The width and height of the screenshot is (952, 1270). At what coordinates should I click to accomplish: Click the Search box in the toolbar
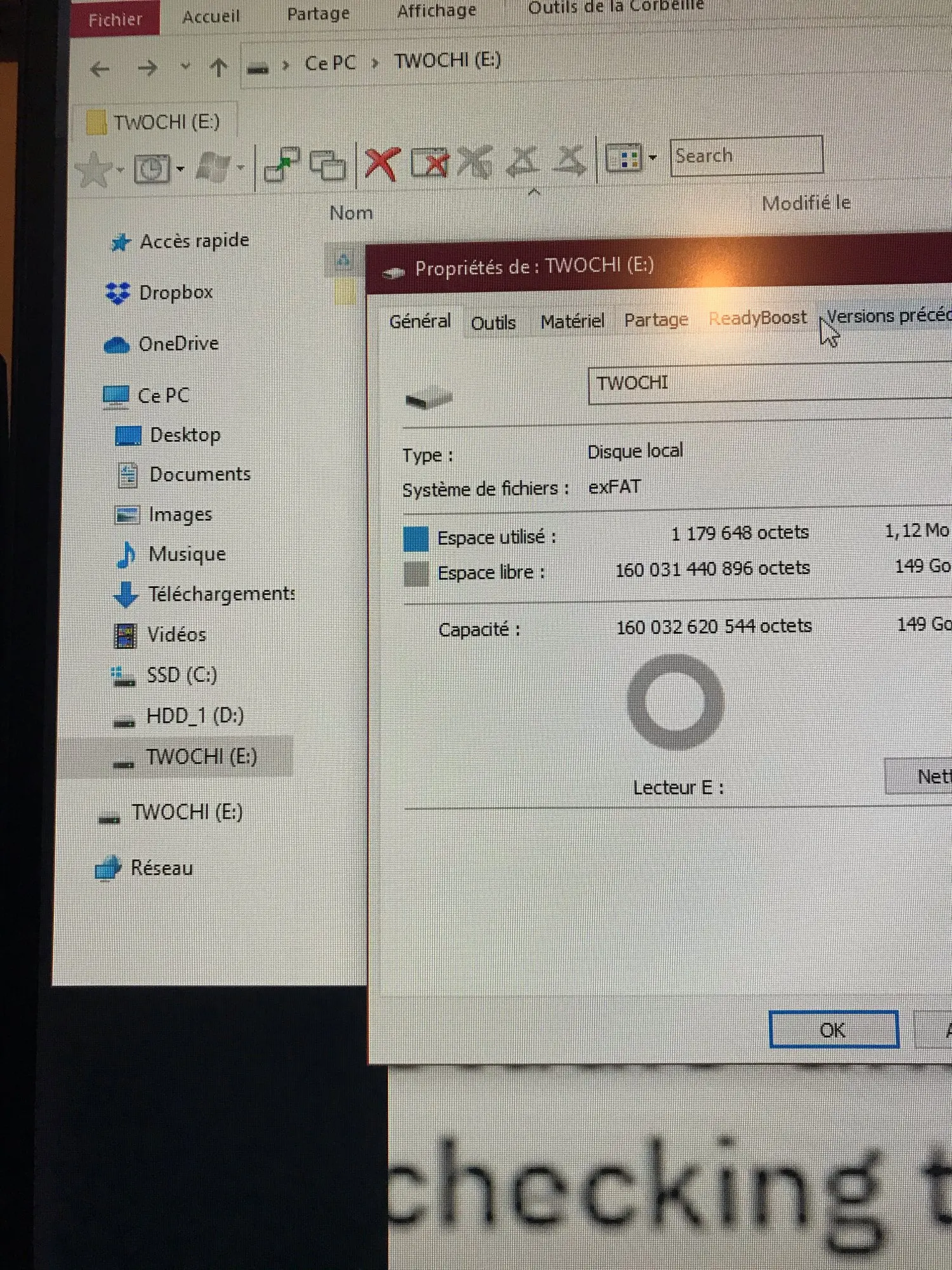746,156
